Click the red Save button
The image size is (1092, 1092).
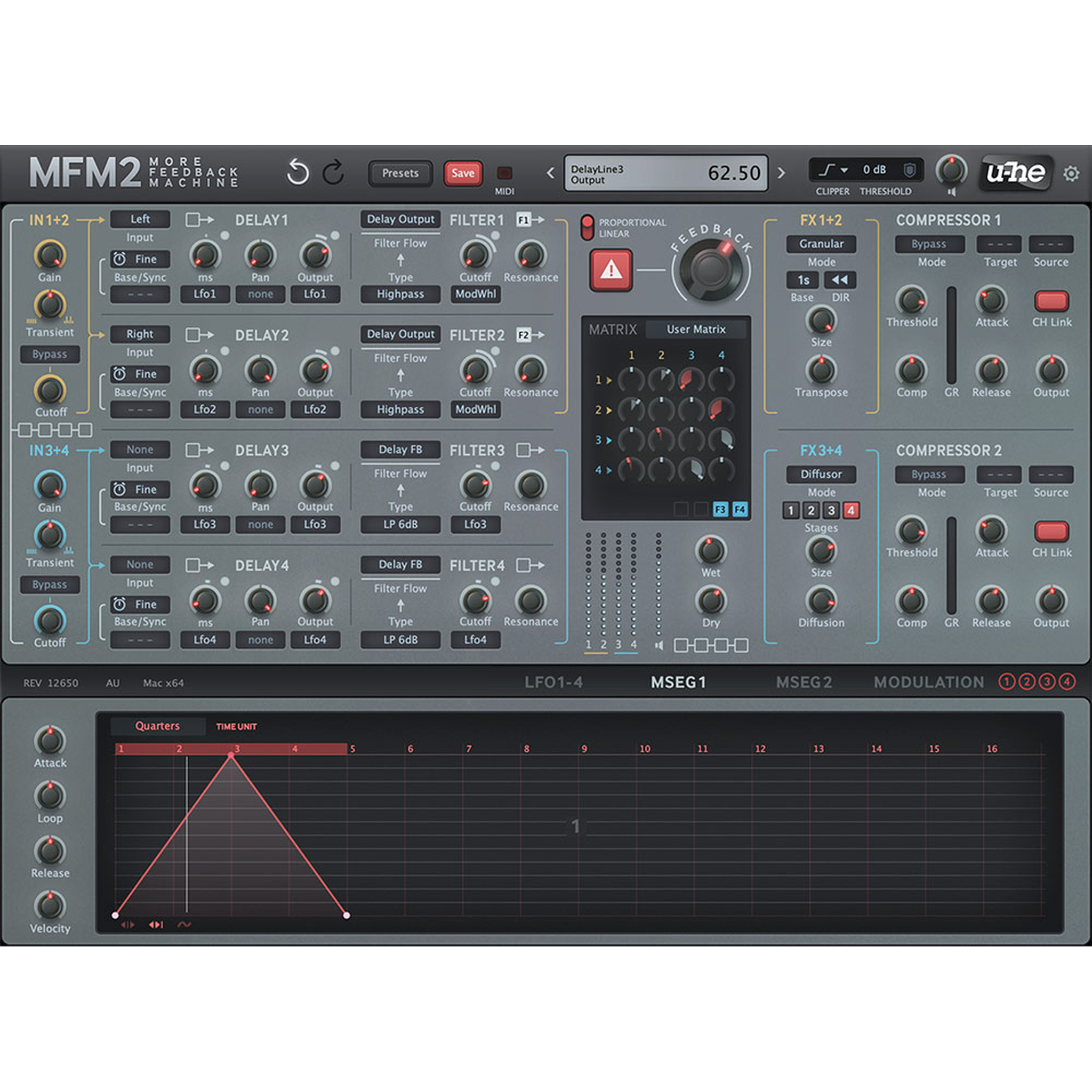(x=462, y=173)
